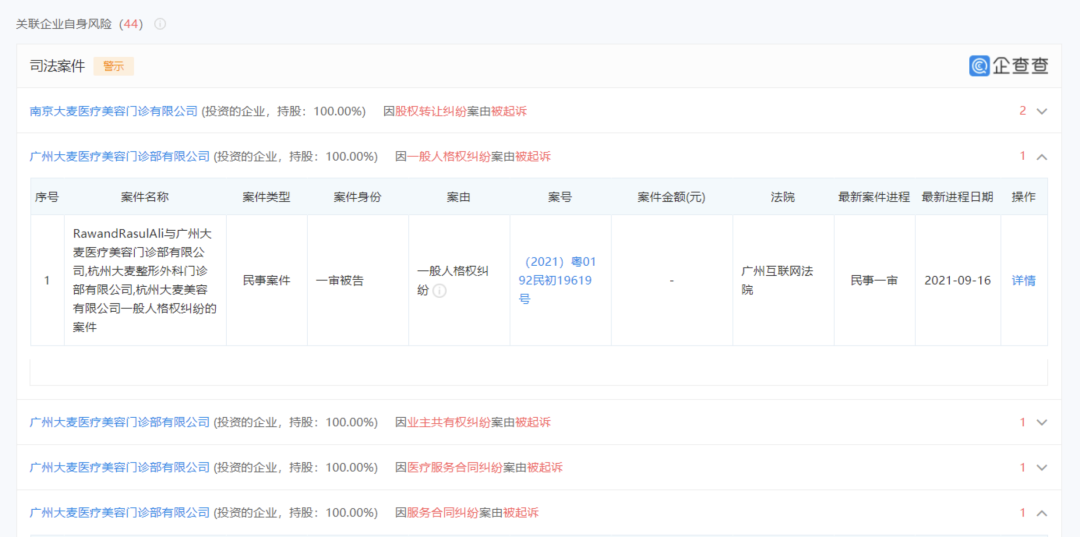
Task: Open 广州大麦医疗美容门诊部有限公司 link in 服务合同纠纷 row
Action: [x=120, y=513]
